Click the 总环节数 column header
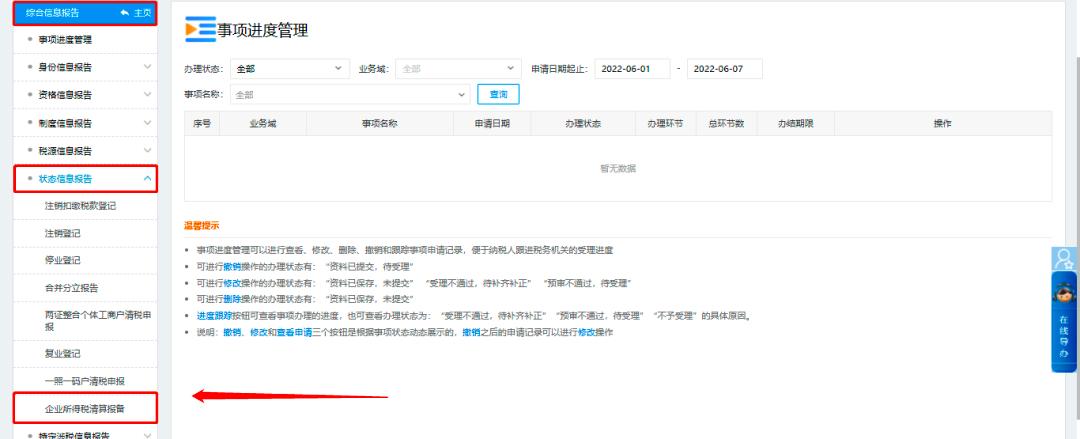Viewport: 1080px width, 439px height. pos(727,123)
